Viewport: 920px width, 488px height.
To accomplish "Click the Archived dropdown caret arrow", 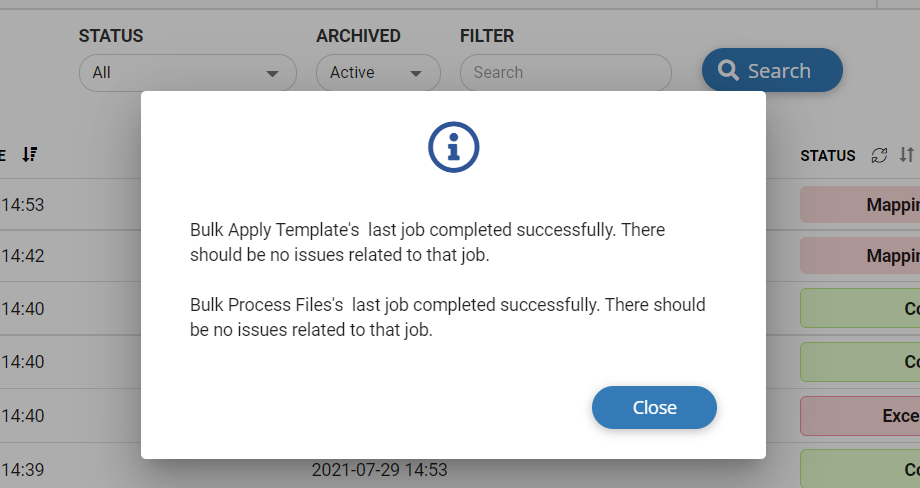I will tap(416, 74).
